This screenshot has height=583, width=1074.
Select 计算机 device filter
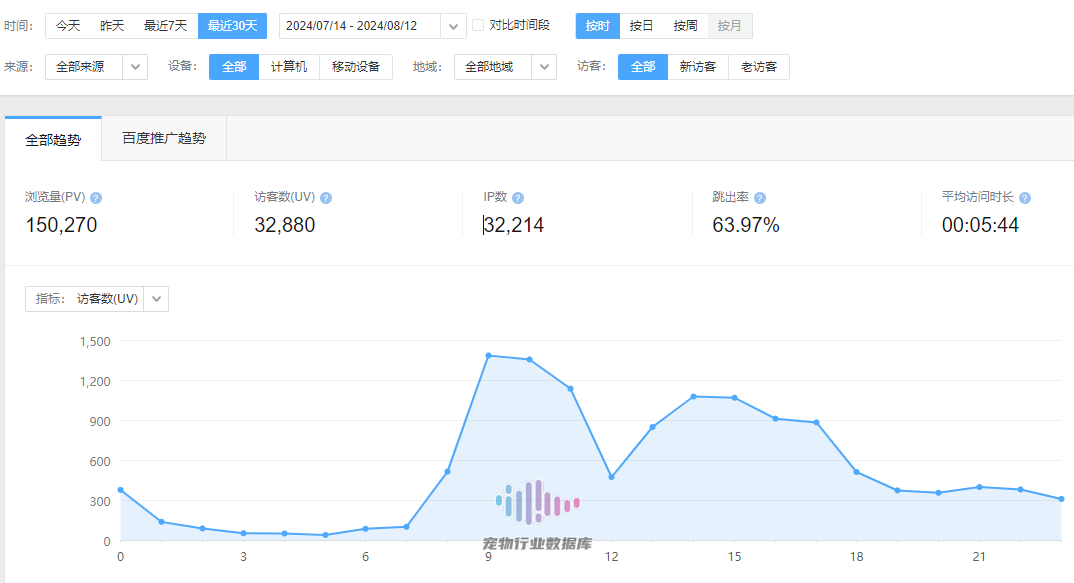click(289, 67)
